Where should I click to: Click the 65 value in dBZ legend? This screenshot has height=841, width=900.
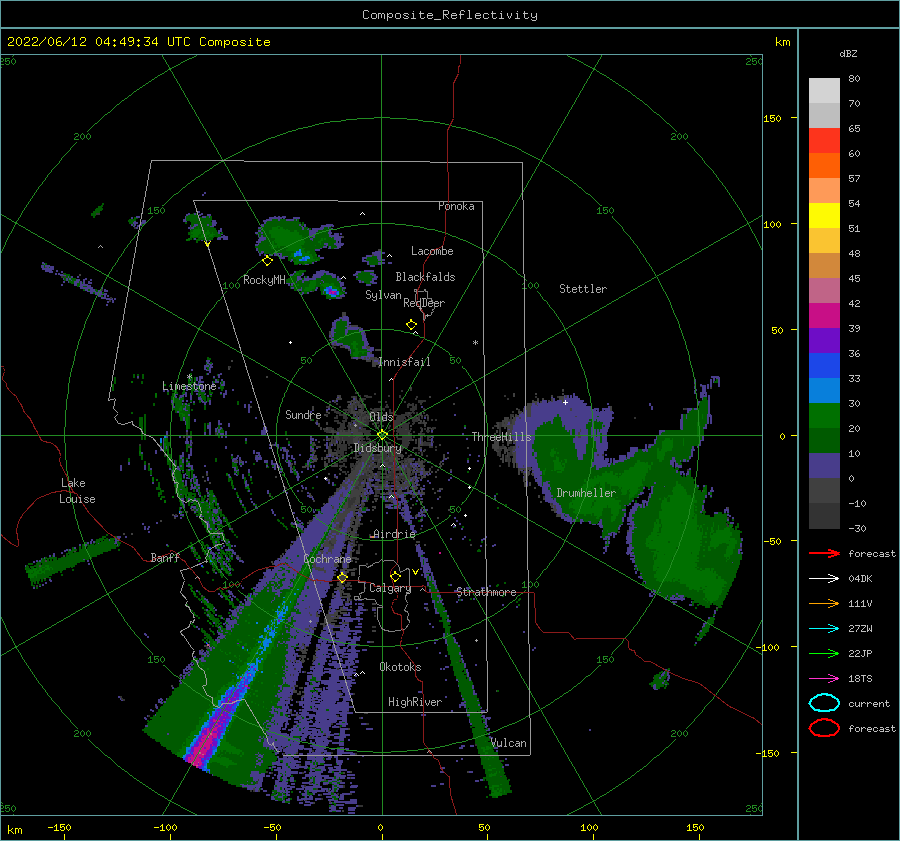click(854, 129)
